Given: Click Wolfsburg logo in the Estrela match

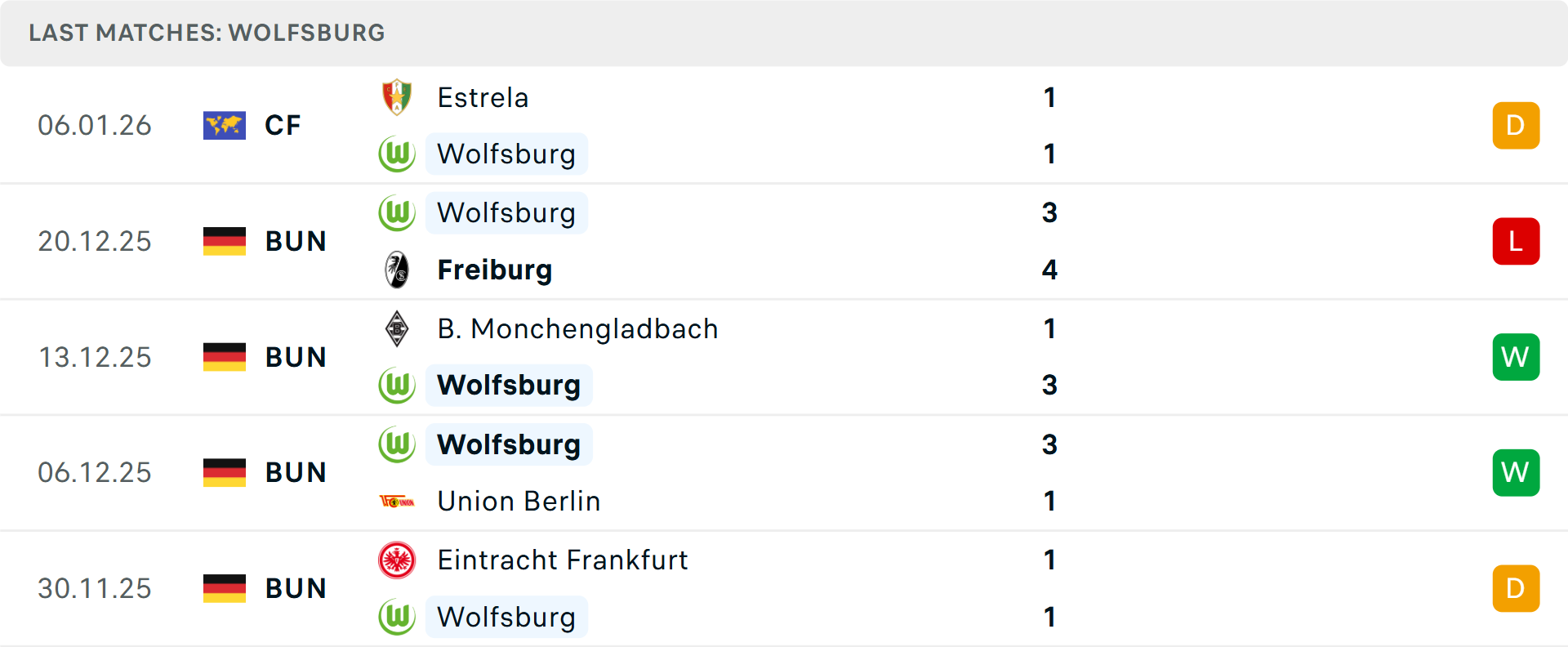Looking at the screenshot, I should click(397, 154).
